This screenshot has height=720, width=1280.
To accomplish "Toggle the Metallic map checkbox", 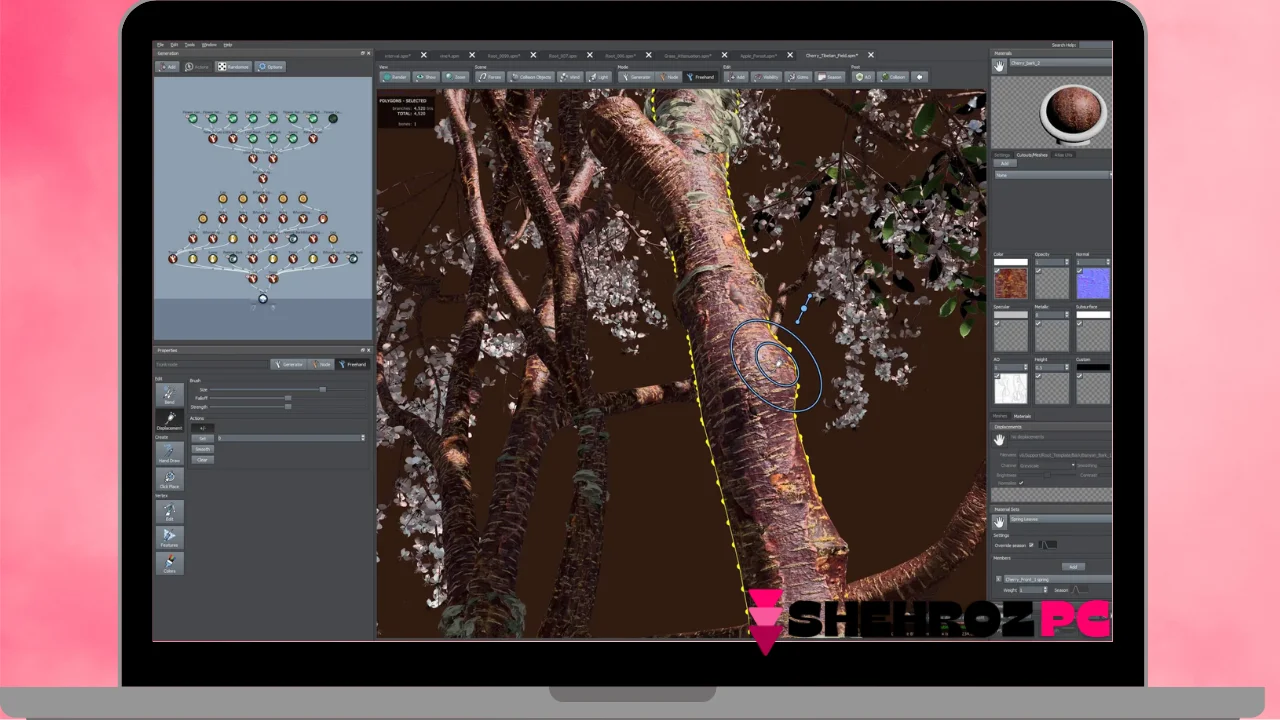I will pos(1038,323).
